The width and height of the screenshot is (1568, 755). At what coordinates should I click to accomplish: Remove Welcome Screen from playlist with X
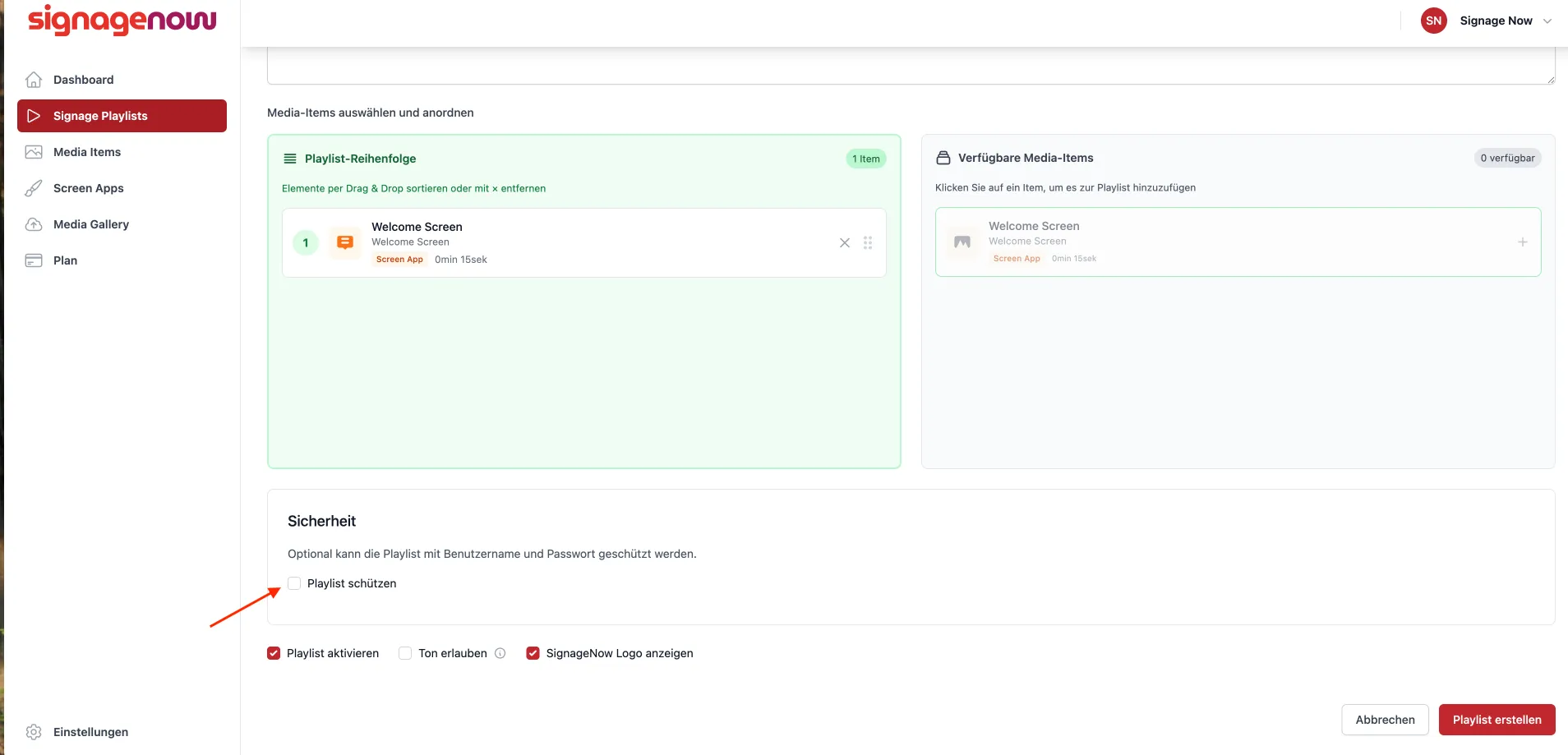tap(845, 242)
